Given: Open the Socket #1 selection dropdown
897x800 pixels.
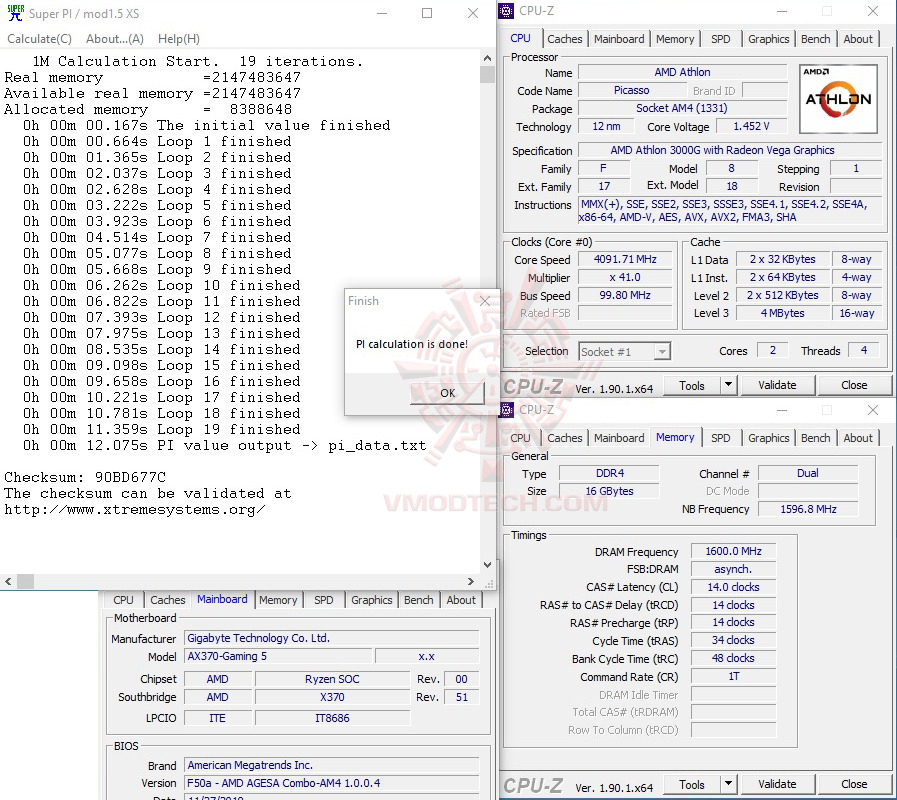Looking at the screenshot, I should point(624,351).
